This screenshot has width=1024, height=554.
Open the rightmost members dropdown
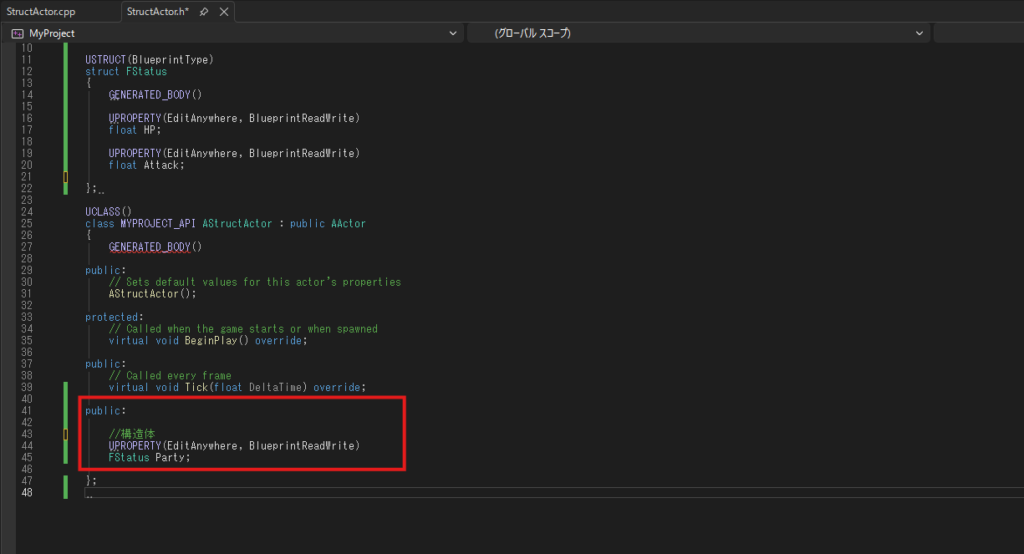(x=978, y=33)
